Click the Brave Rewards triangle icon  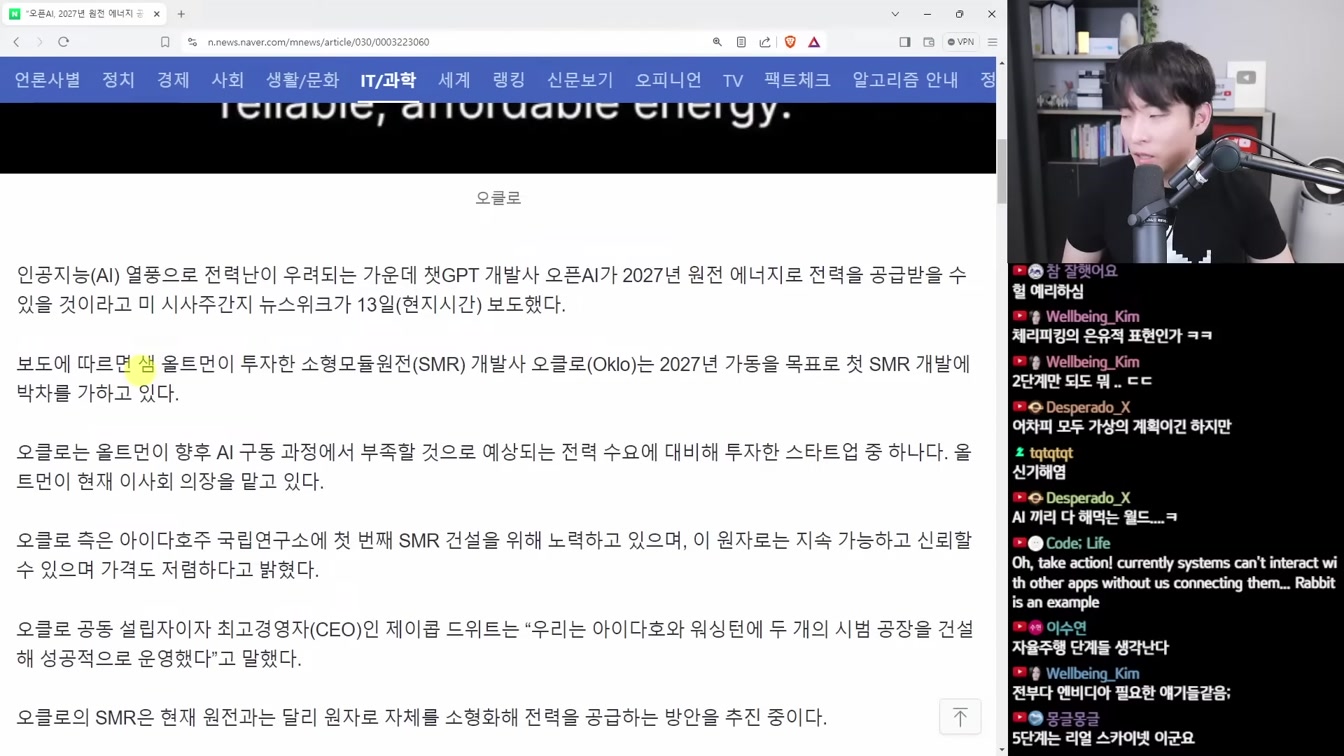(x=814, y=42)
